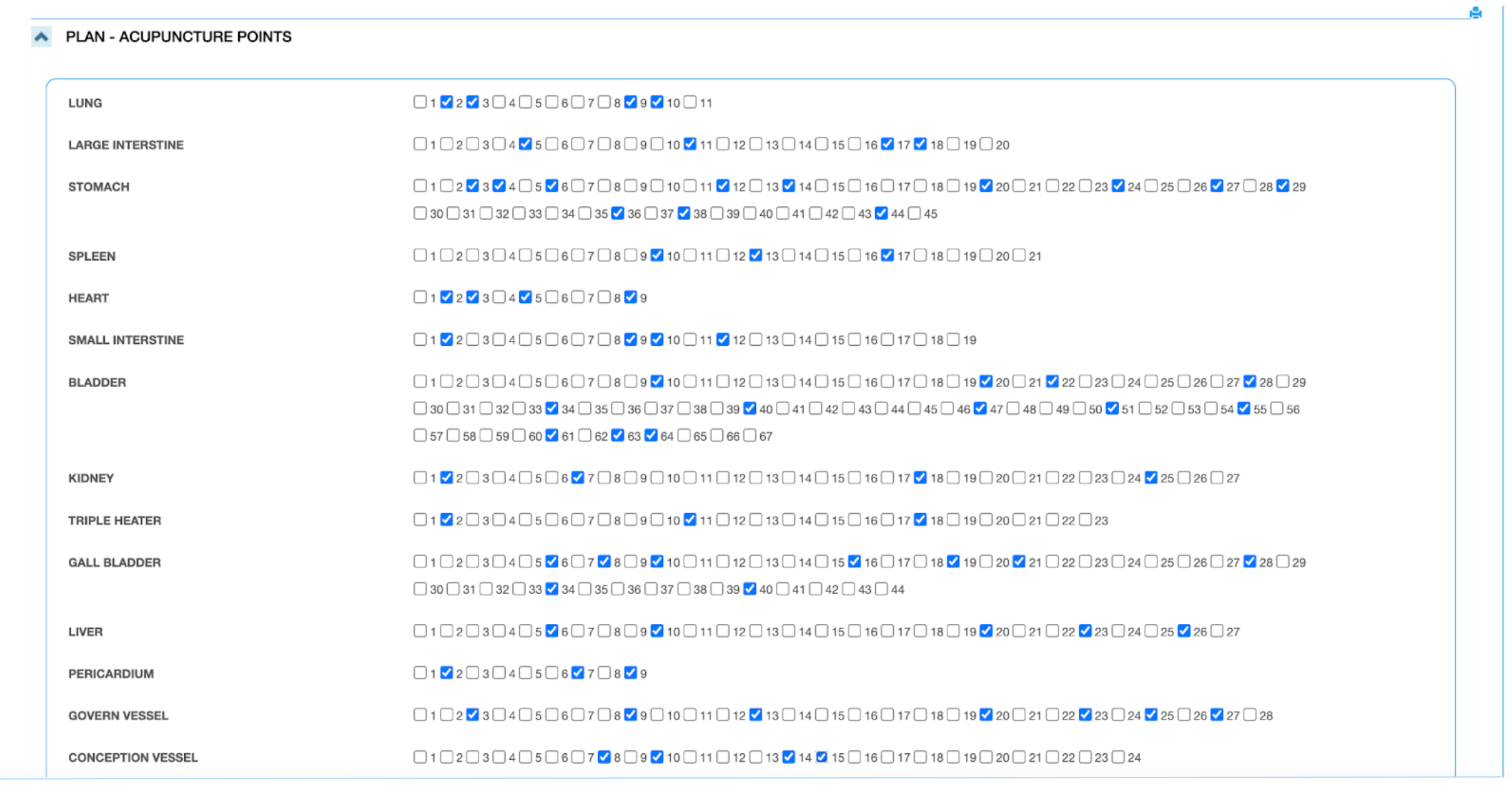
Task: Check Triple Heater point 23 checkbox
Action: pos(1085,520)
